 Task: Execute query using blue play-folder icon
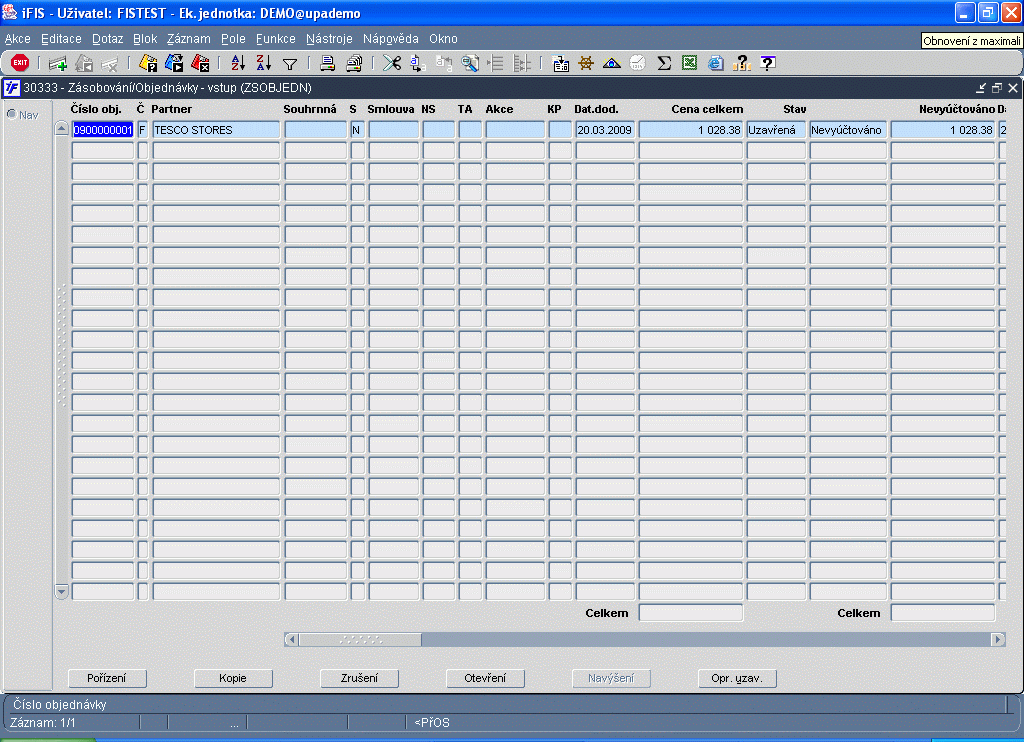click(x=174, y=63)
